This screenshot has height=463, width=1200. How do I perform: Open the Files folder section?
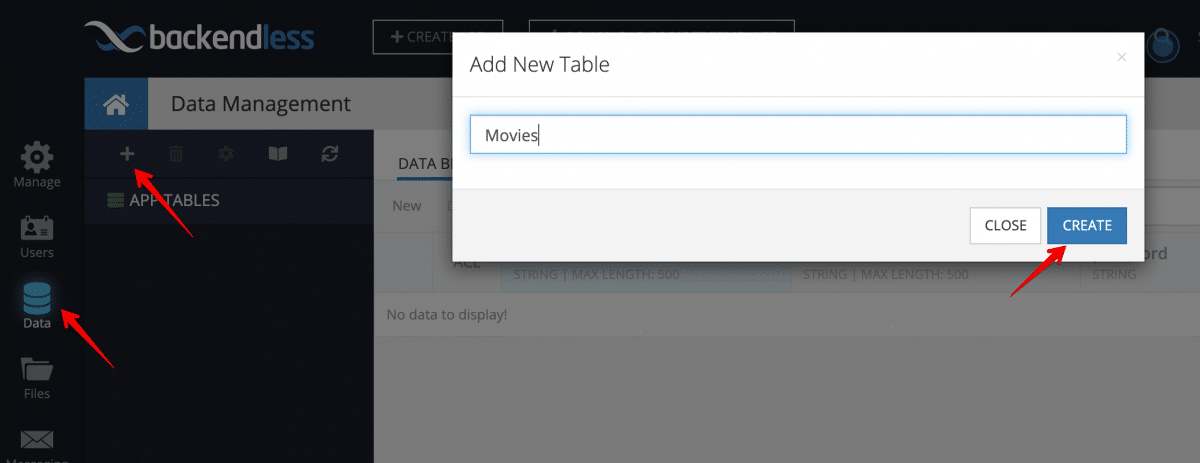(x=37, y=378)
